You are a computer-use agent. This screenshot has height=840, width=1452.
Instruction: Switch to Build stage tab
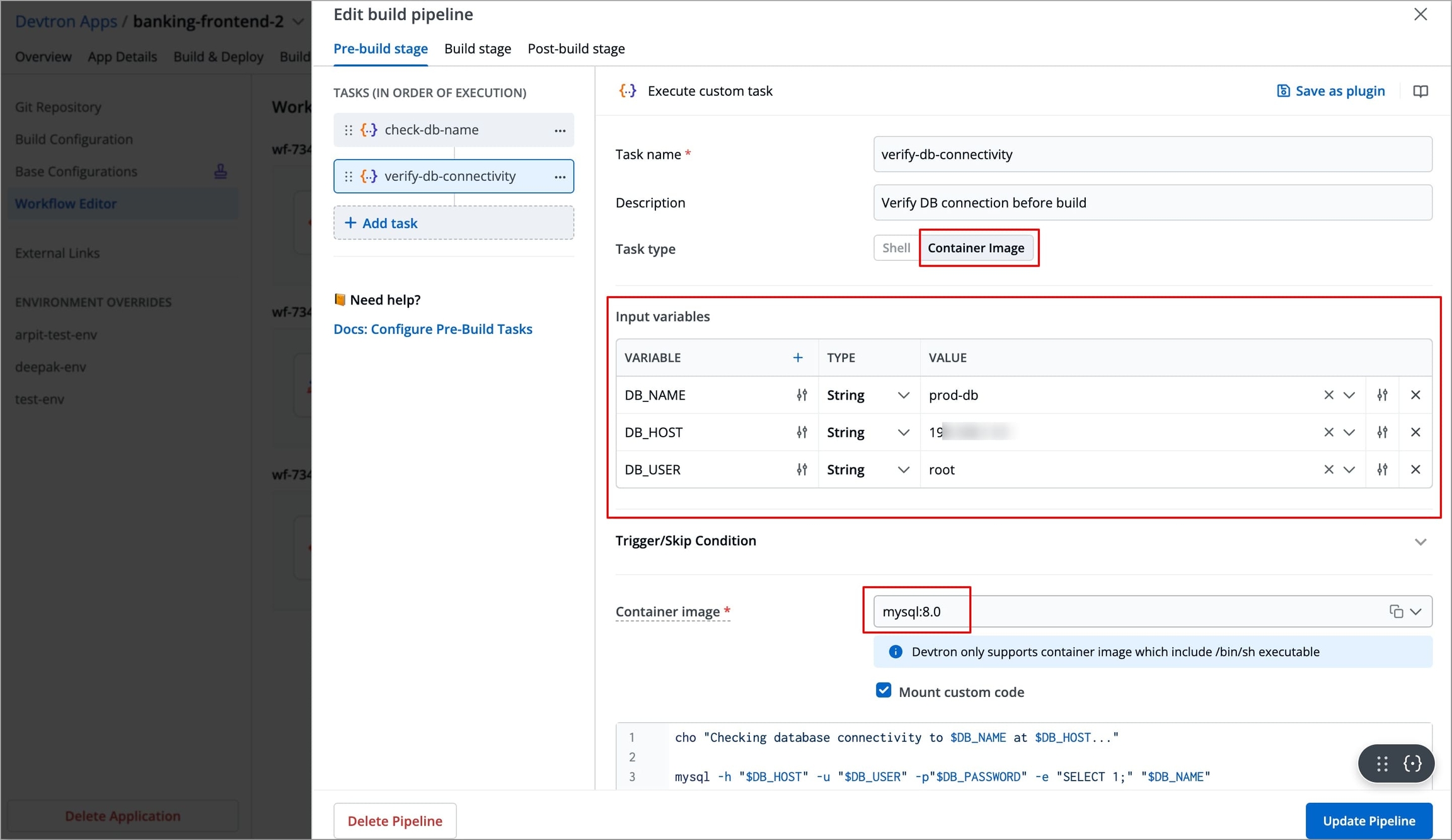(477, 49)
